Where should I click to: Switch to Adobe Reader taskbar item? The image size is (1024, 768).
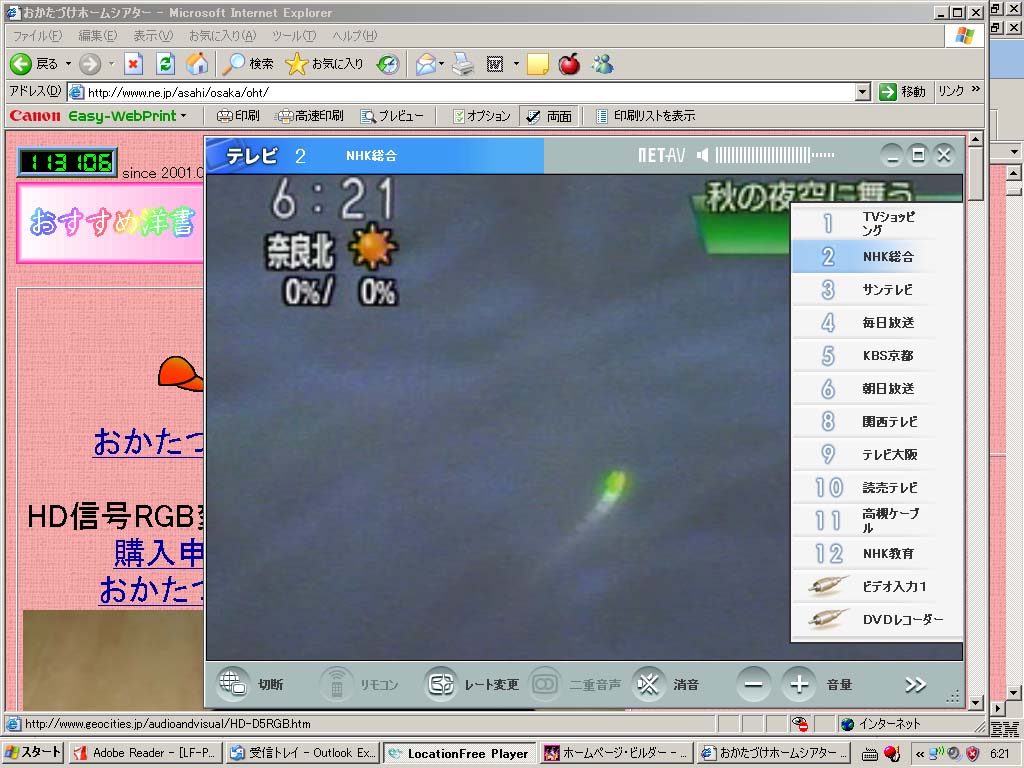click(145, 753)
